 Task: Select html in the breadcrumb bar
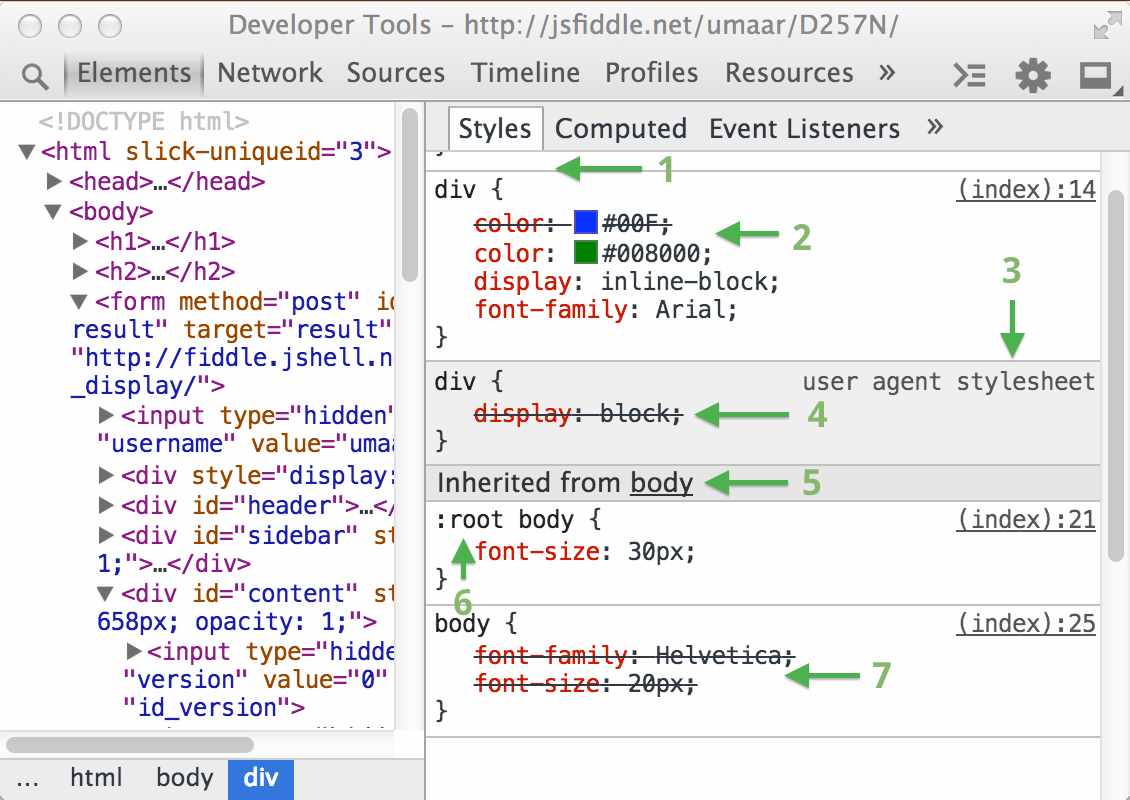(x=96, y=778)
